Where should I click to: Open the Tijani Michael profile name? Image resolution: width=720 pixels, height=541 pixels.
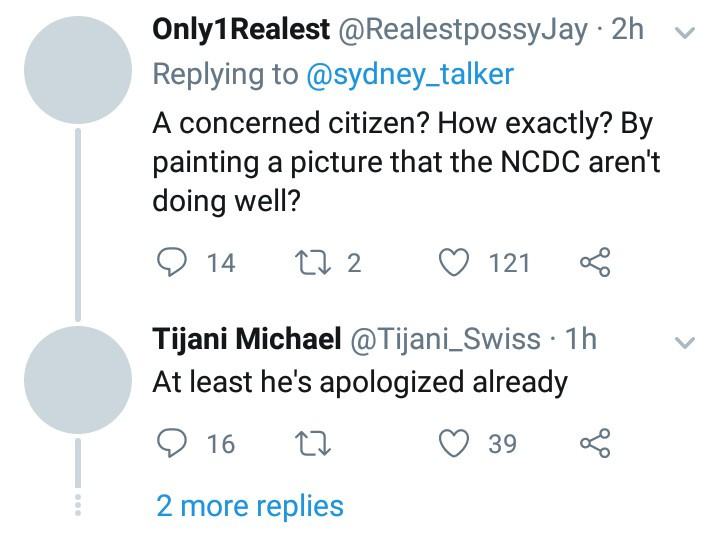pos(247,339)
